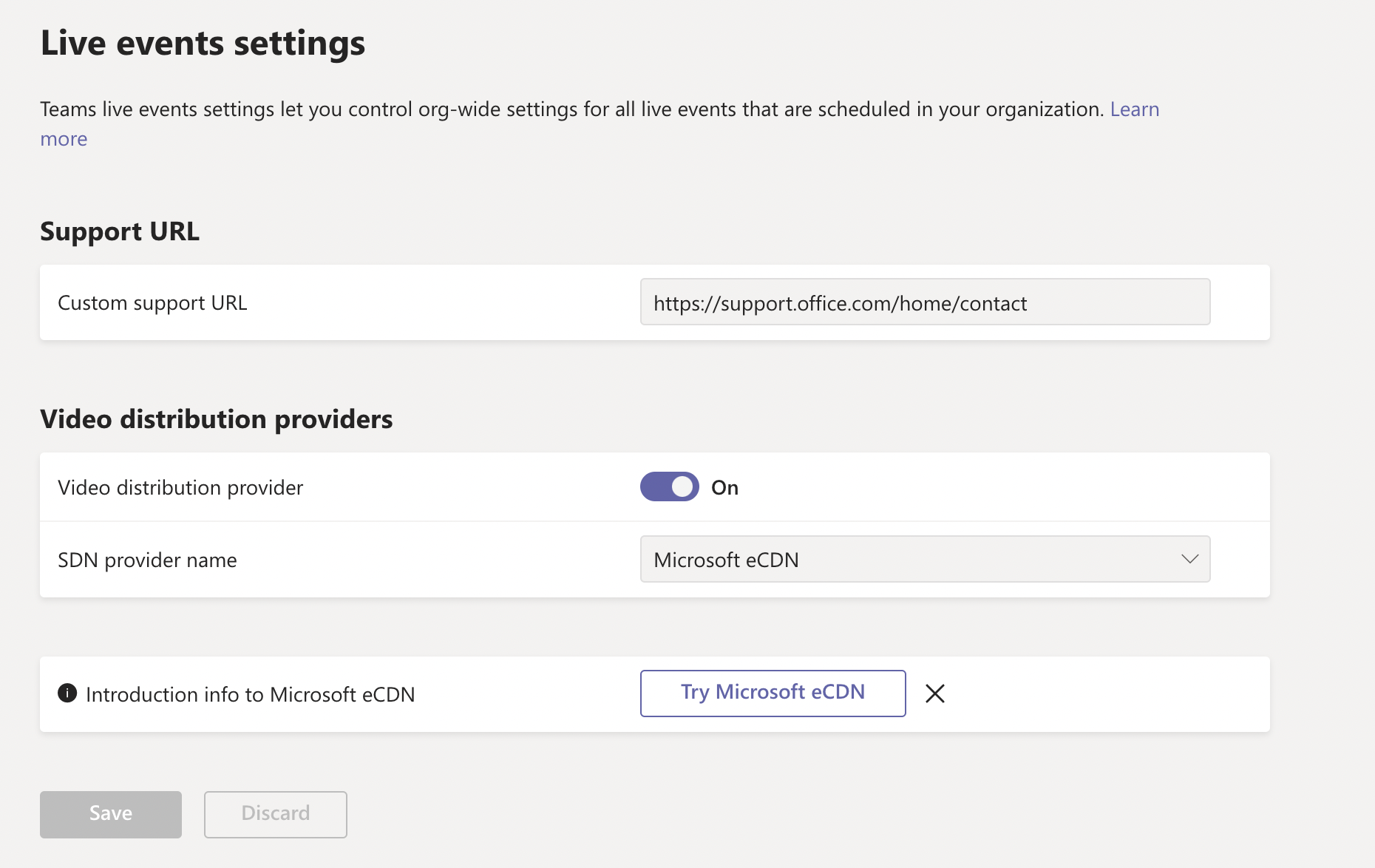Disable the Video distribution provider toggle
The image size is (1375, 868).
pyautogui.click(x=669, y=486)
